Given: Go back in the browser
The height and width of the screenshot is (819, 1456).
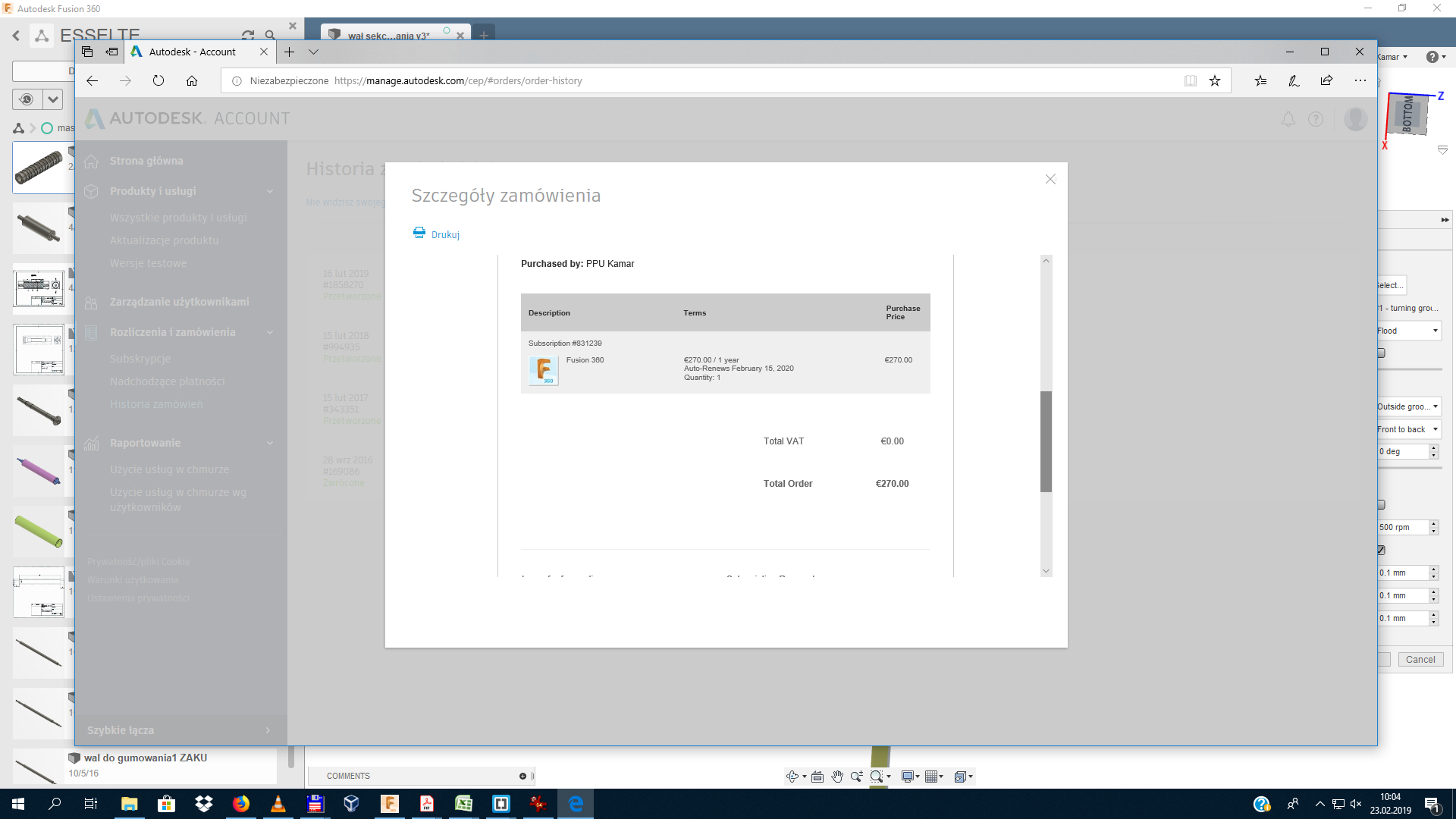Looking at the screenshot, I should point(93,80).
